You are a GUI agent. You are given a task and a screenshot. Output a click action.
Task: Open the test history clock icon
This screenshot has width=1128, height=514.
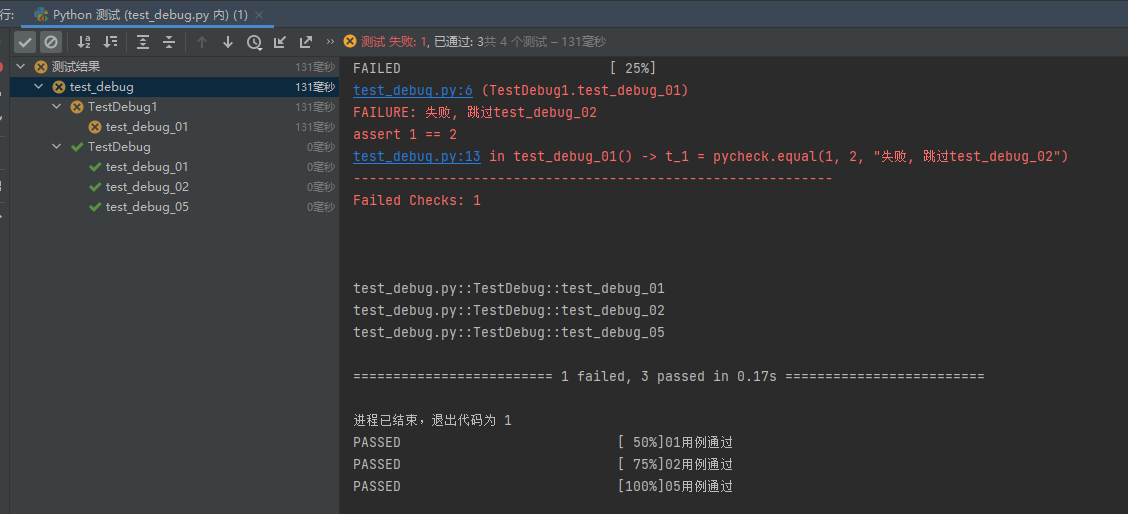click(254, 42)
